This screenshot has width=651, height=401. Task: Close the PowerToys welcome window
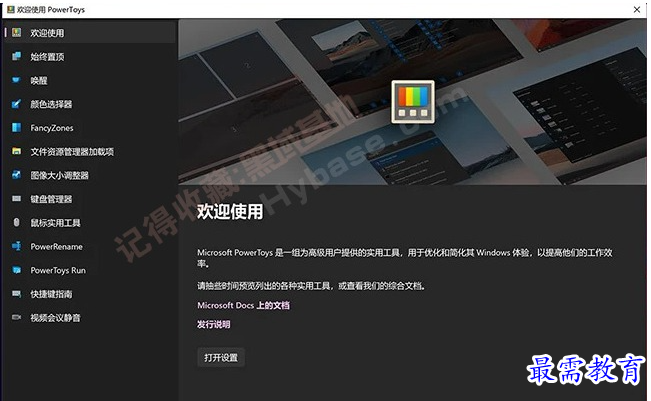[x=637, y=9]
